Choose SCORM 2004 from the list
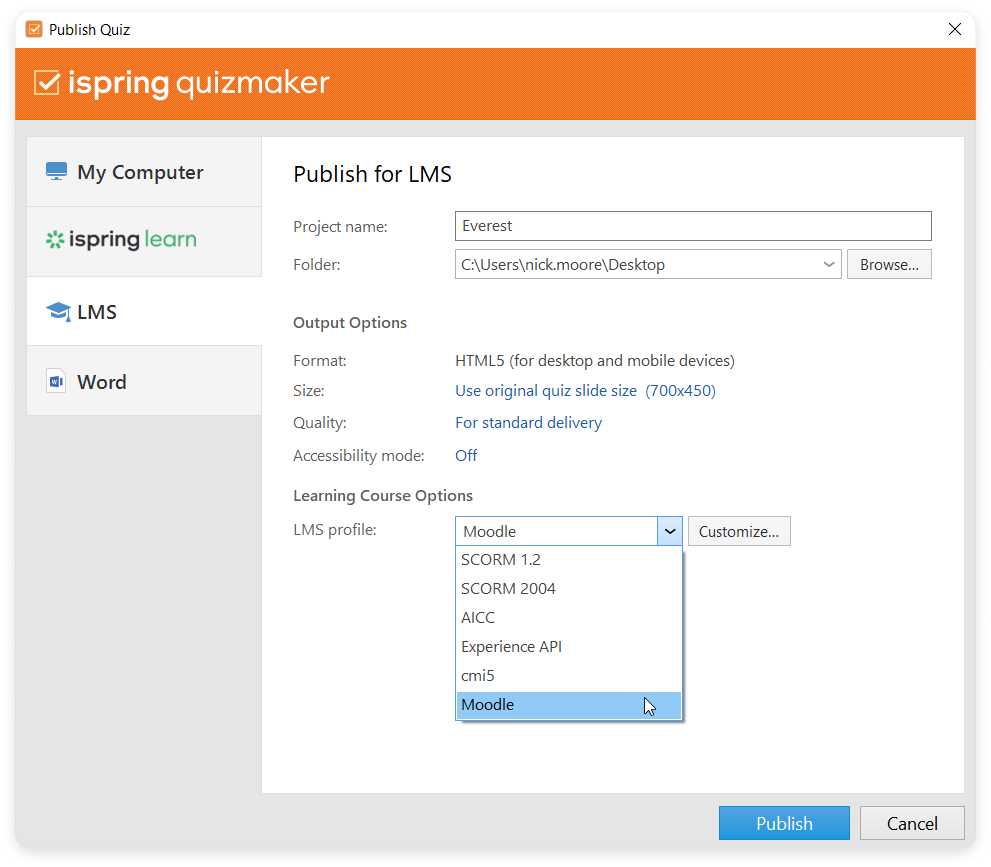This screenshot has height=867, width=991. (x=568, y=588)
